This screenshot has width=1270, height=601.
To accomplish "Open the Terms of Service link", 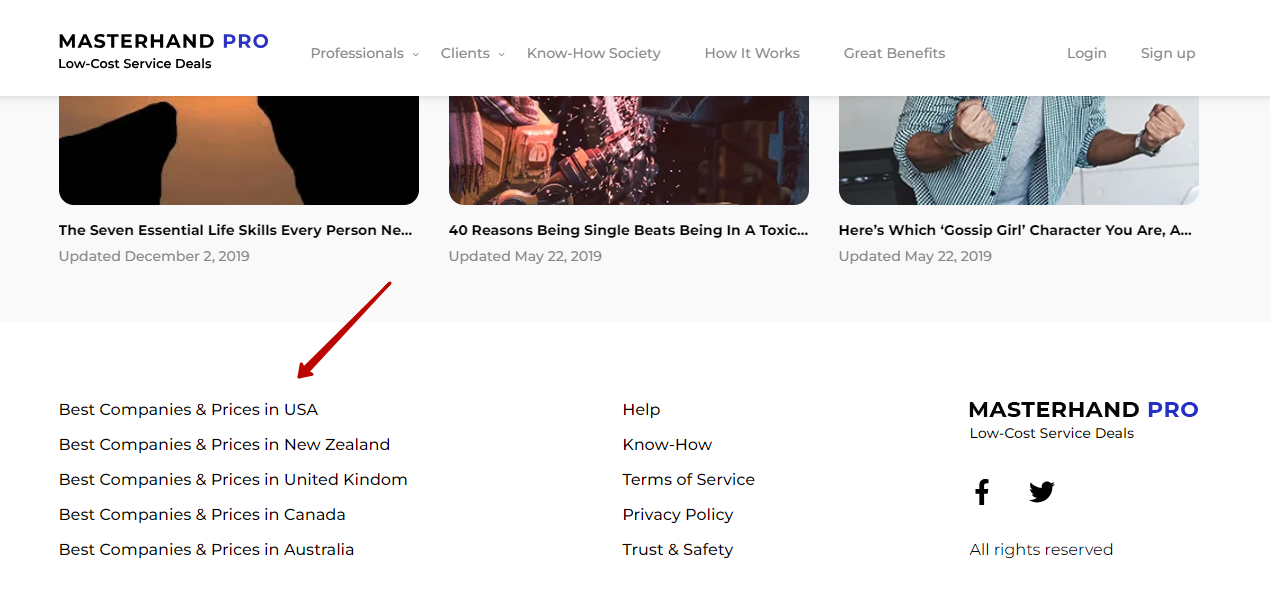I will click(688, 480).
